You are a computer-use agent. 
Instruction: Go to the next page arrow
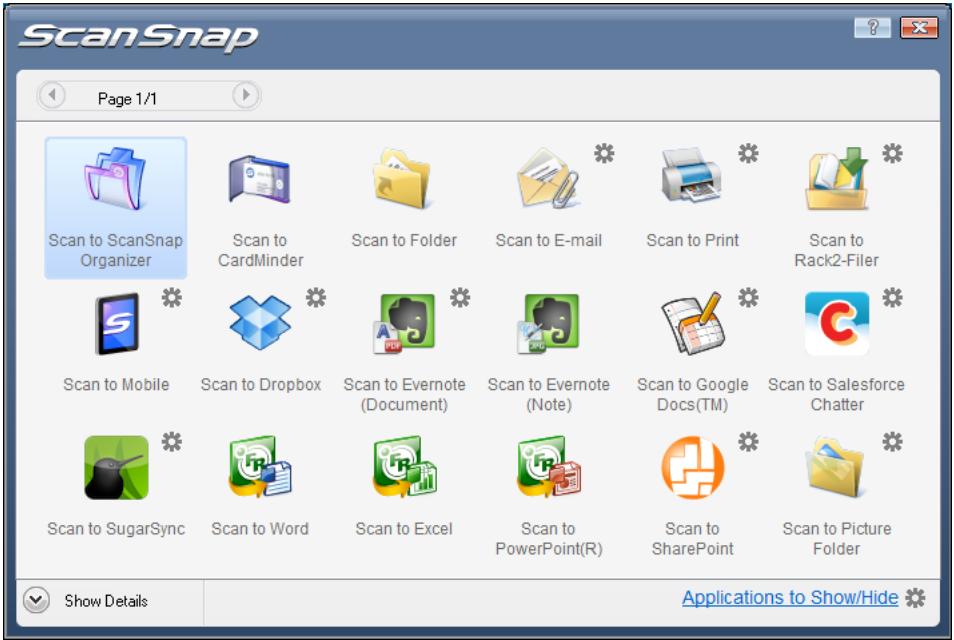(246, 96)
